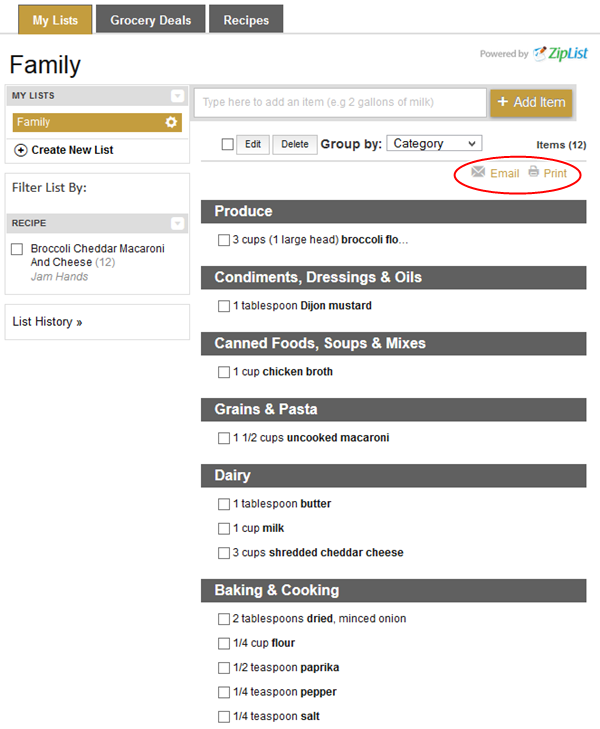Open the Print link
Viewport: 600px width, 729px height.
(x=555, y=173)
